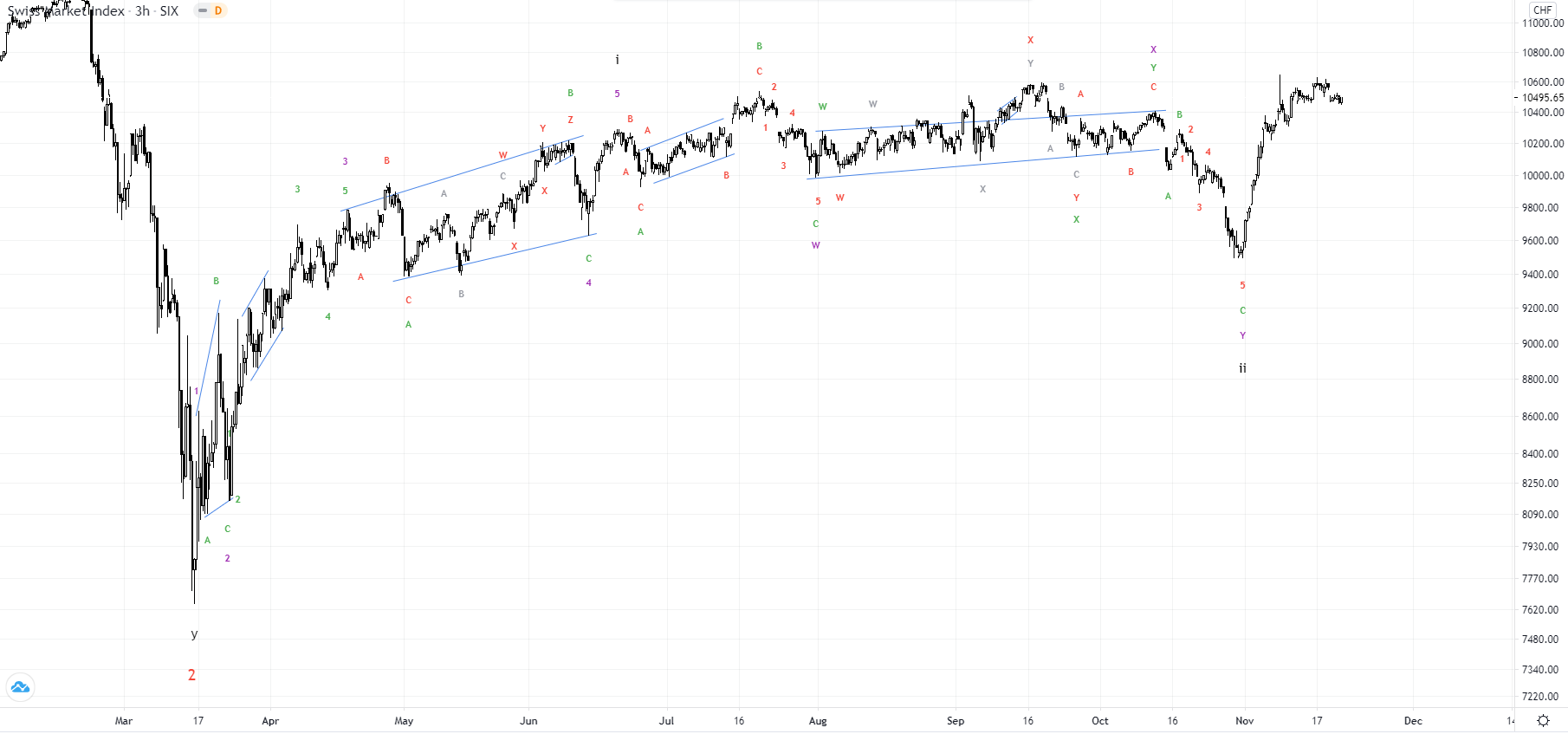The width and height of the screenshot is (1568, 734).
Task: Select the purple 4 label in June
Action: pyautogui.click(x=588, y=283)
